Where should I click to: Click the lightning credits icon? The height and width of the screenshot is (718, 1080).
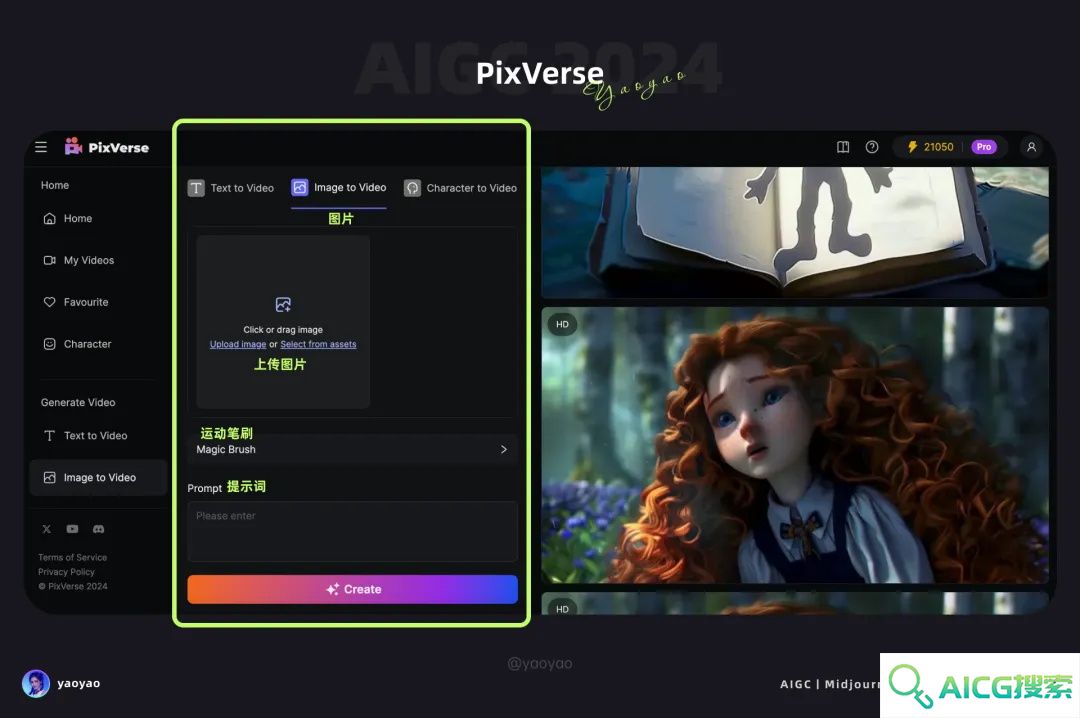912,147
